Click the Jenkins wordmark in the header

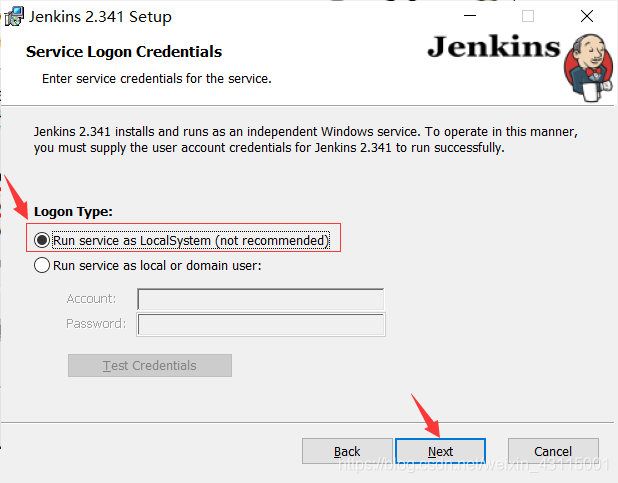click(x=494, y=47)
